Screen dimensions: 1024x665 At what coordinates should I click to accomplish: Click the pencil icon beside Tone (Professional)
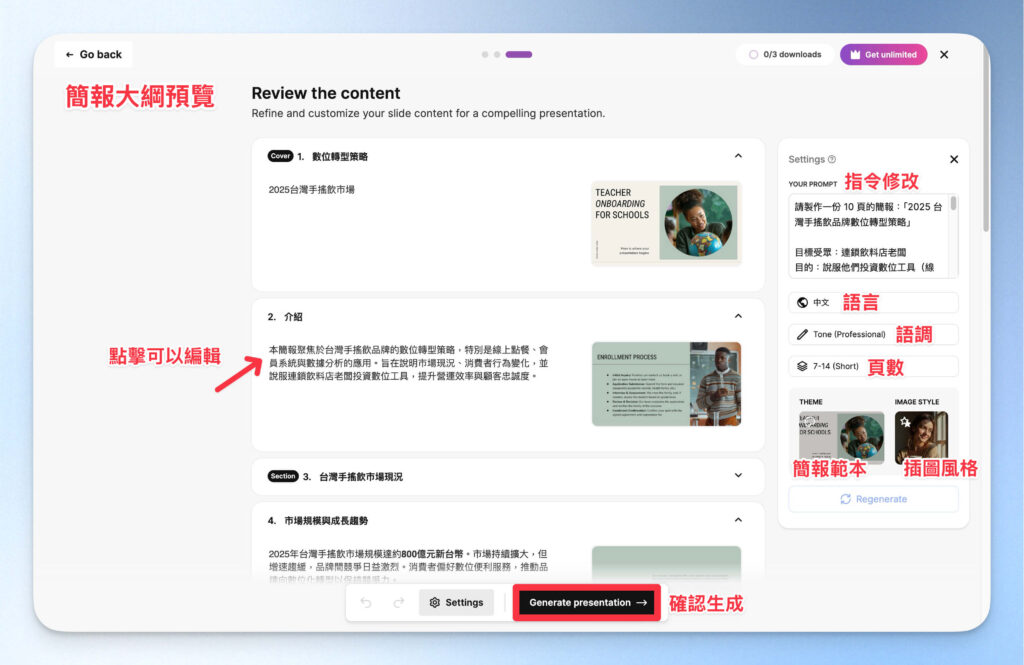click(802, 334)
